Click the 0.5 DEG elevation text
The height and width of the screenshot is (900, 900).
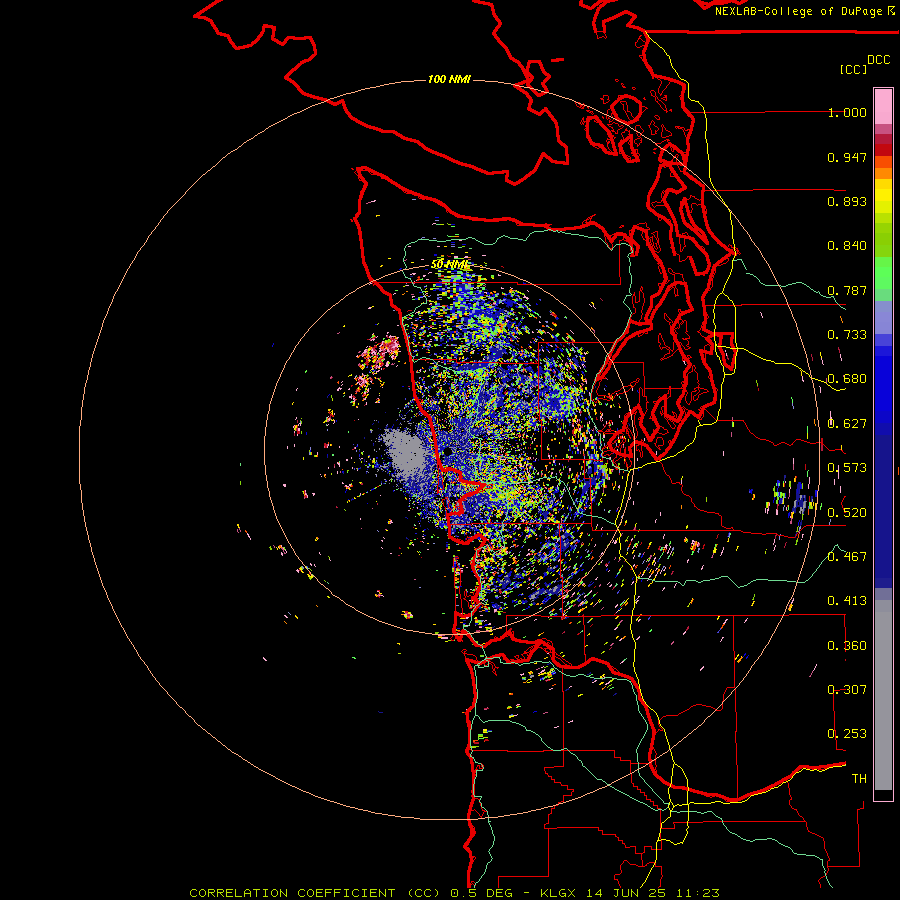click(x=481, y=893)
